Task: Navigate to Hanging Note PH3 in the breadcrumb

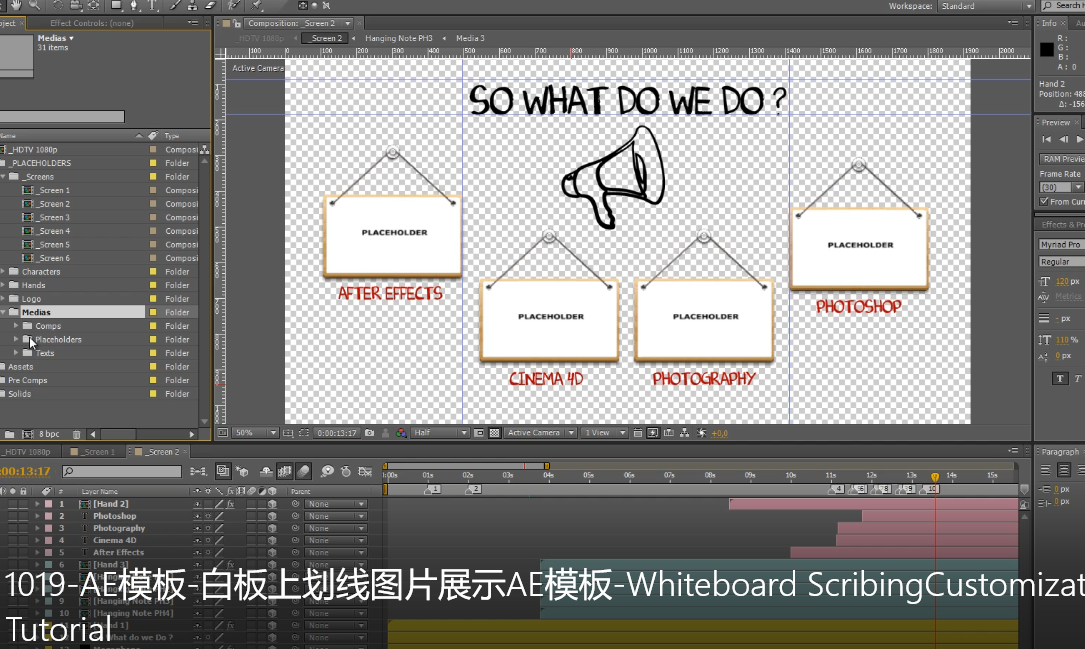Action: click(x=399, y=38)
